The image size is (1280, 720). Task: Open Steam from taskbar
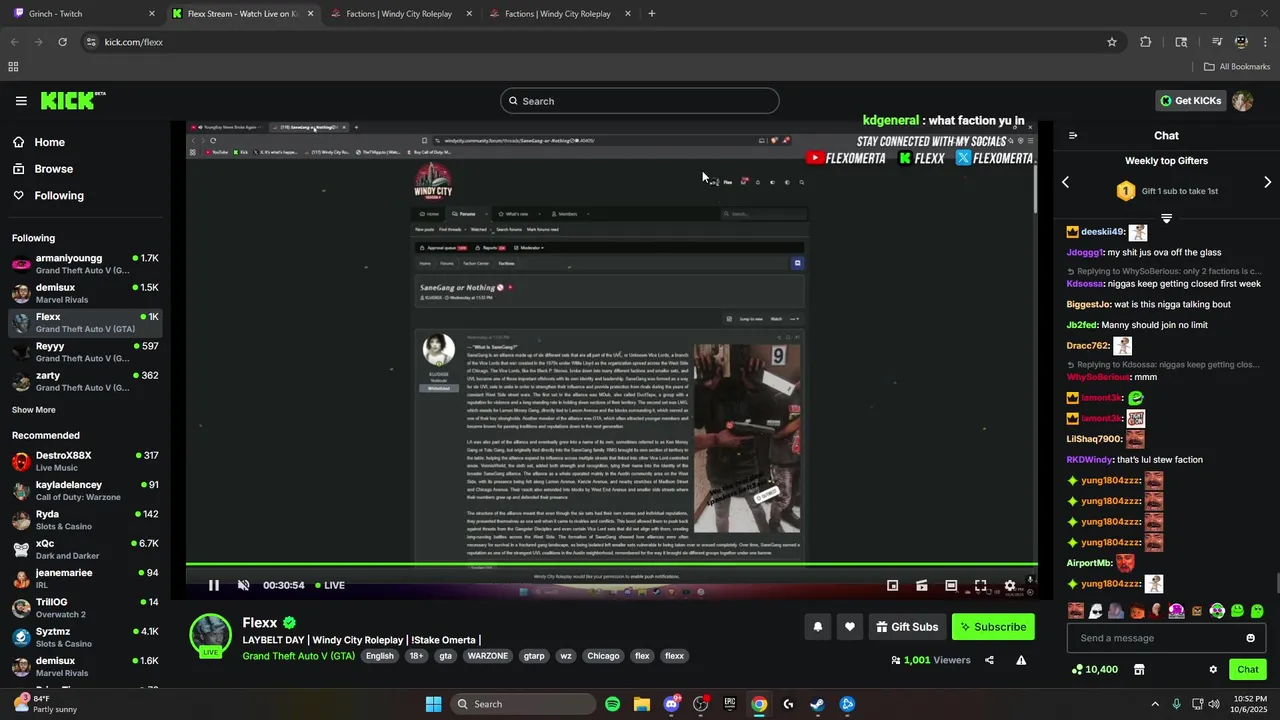tap(817, 704)
